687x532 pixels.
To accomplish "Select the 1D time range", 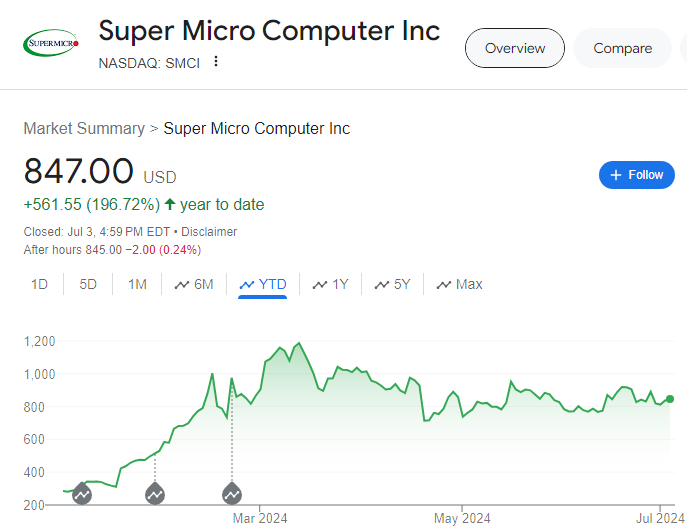I will coord(39,284).
